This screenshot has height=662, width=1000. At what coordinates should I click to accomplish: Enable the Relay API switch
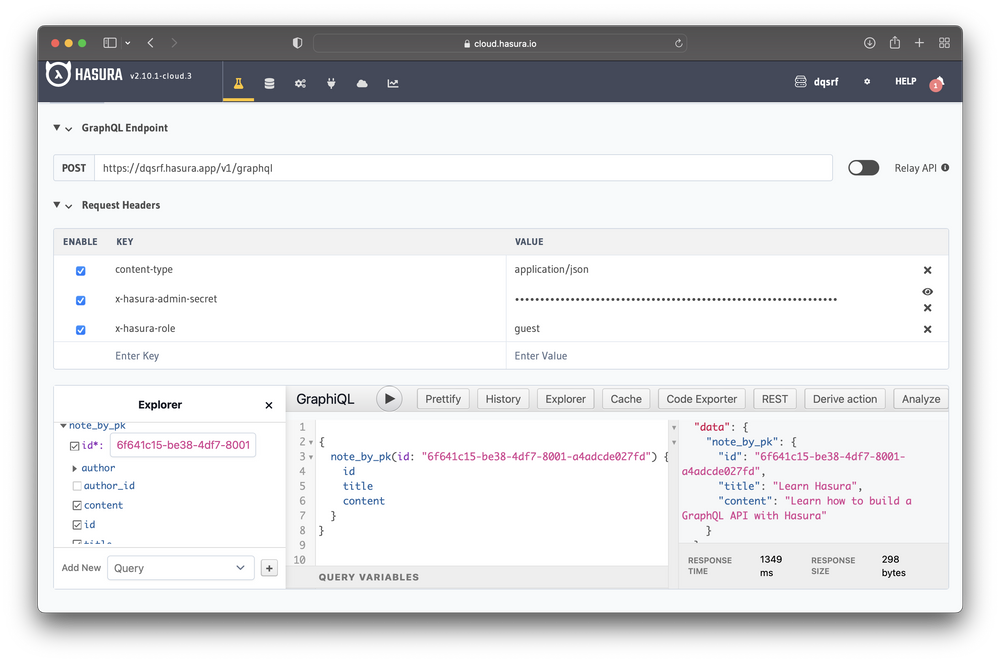(863, 168)
